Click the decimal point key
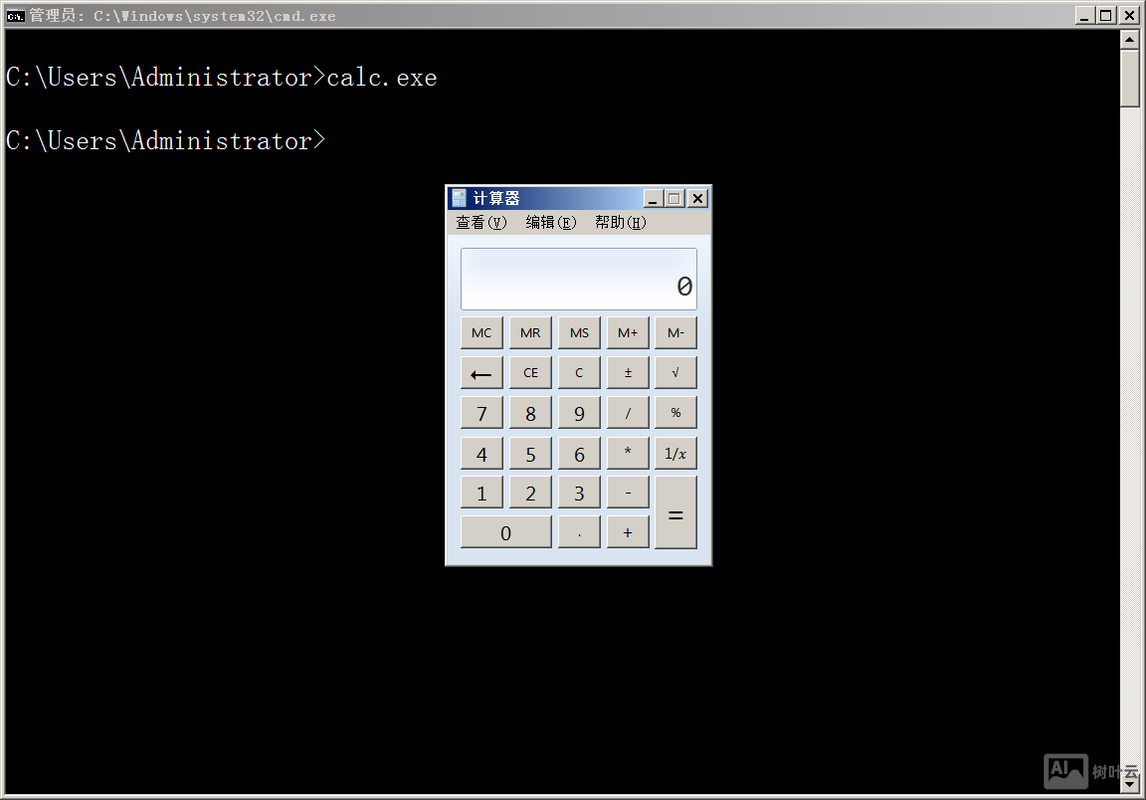 point(579,532)
